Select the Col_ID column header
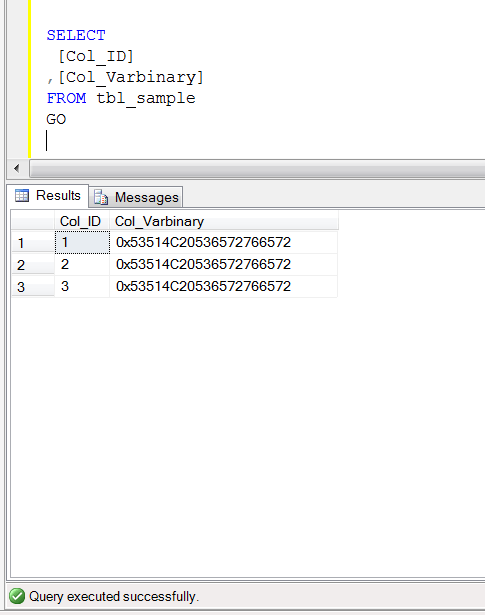485x615 pixels. coord(82,221)
